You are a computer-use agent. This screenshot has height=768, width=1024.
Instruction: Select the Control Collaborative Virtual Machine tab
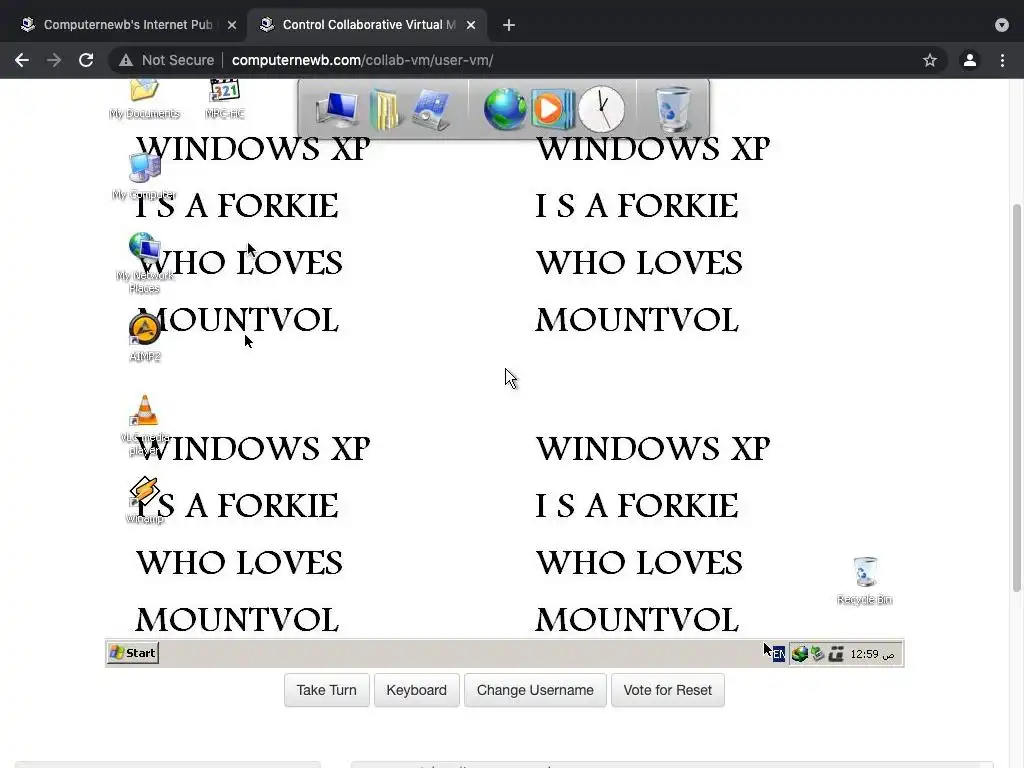pyautogui.click(x=366, y=25)
